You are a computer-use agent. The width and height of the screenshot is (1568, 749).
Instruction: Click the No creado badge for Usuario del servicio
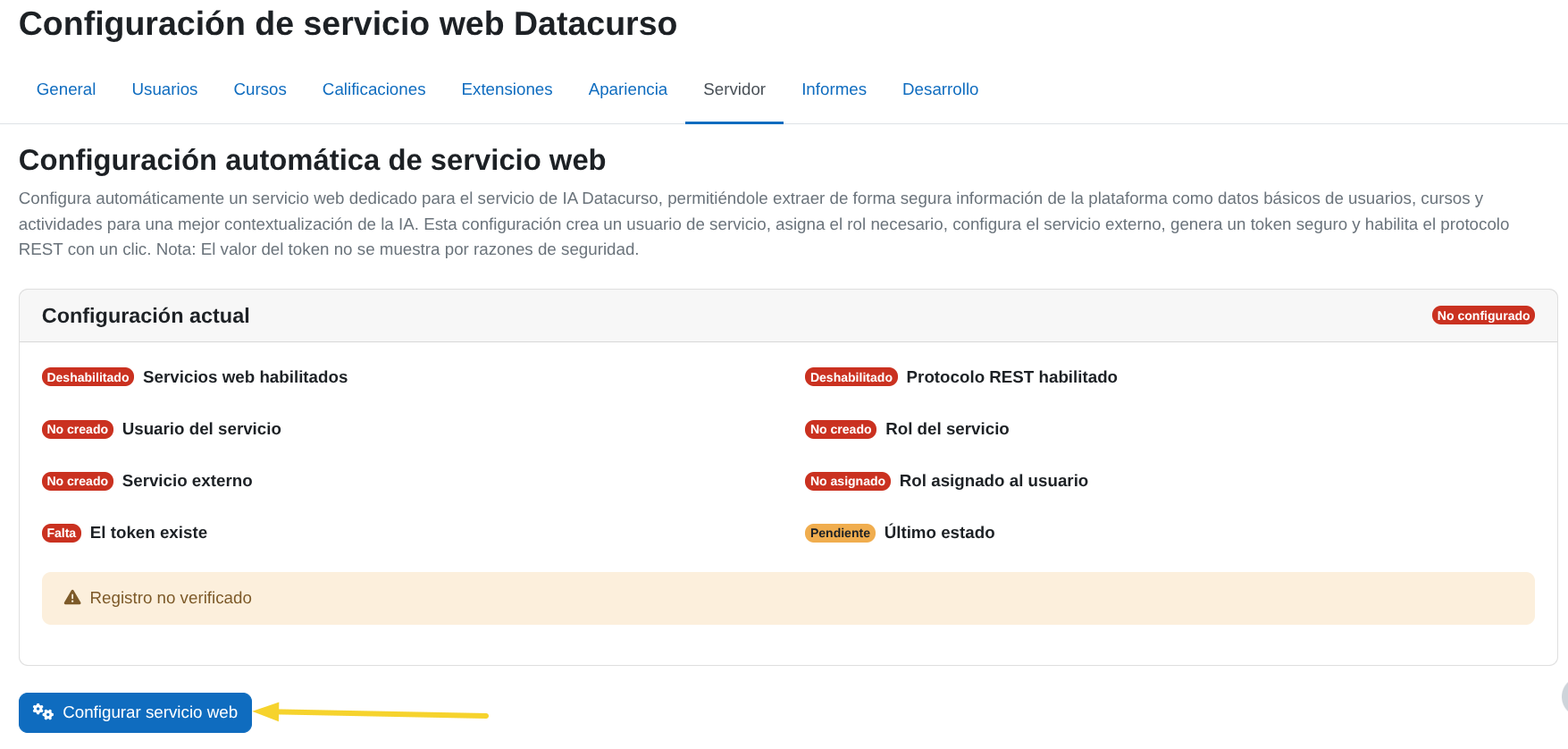(x=78, y=429)
